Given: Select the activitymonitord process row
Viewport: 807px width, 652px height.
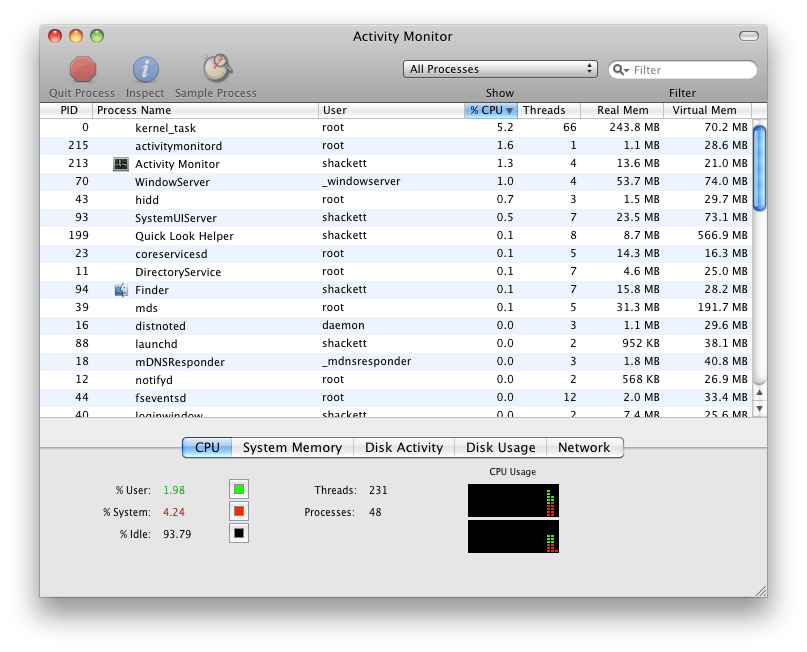Looking at the screenshot, I should point(396,146).
